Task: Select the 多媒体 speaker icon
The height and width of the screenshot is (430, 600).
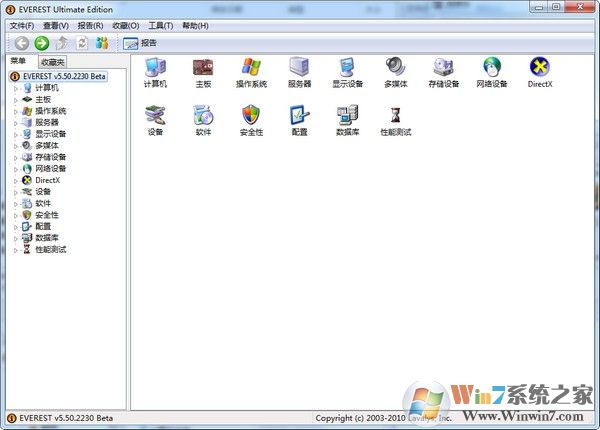Action: 395,68
